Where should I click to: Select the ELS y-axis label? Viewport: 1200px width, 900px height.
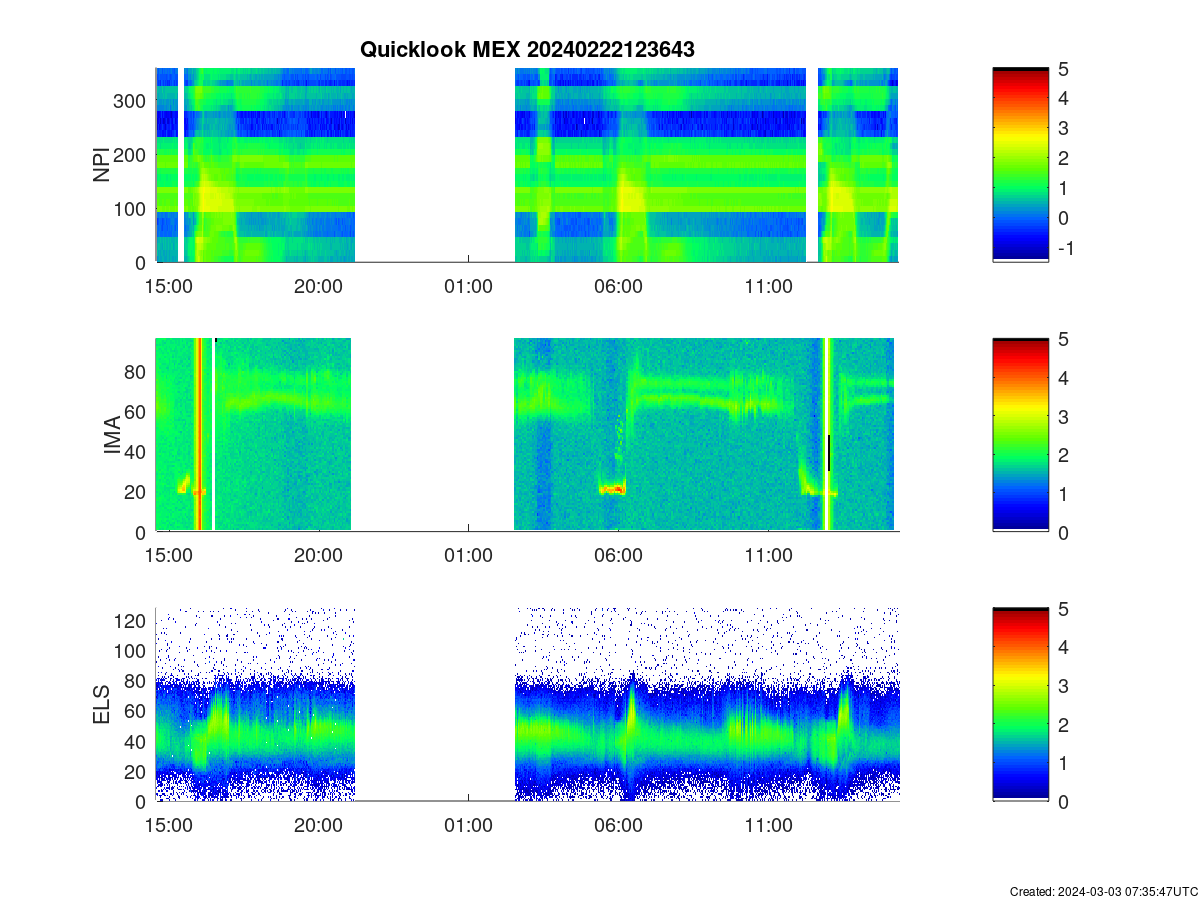[101, 705]
